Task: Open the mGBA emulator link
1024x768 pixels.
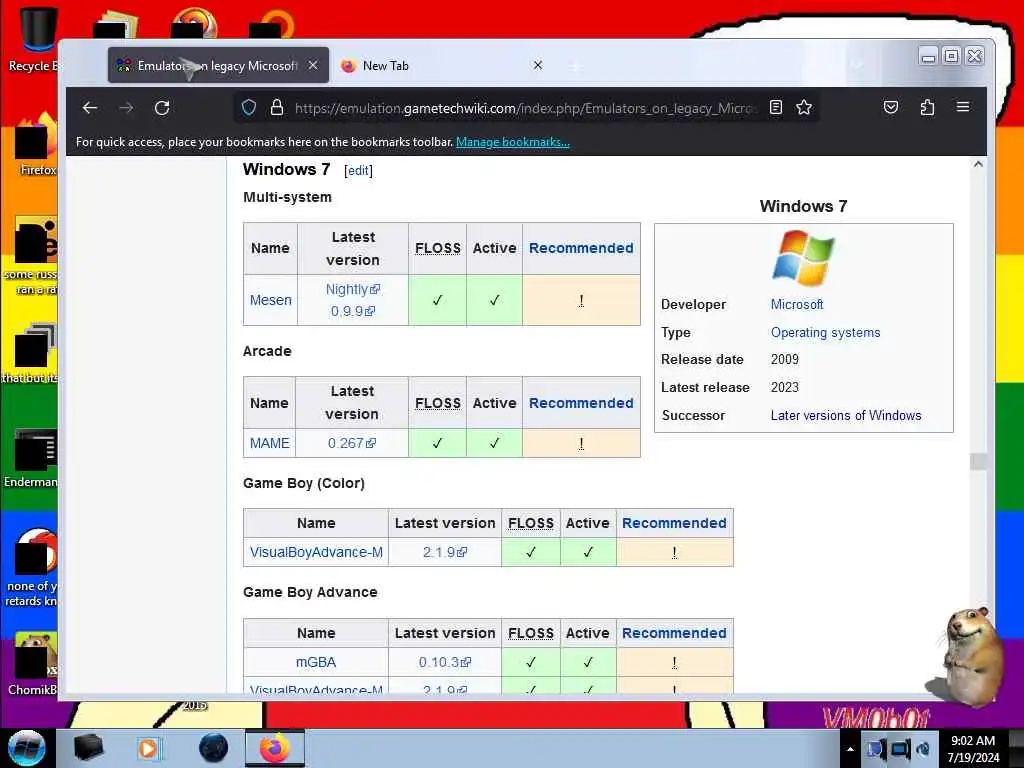Action: coord(316,662)
